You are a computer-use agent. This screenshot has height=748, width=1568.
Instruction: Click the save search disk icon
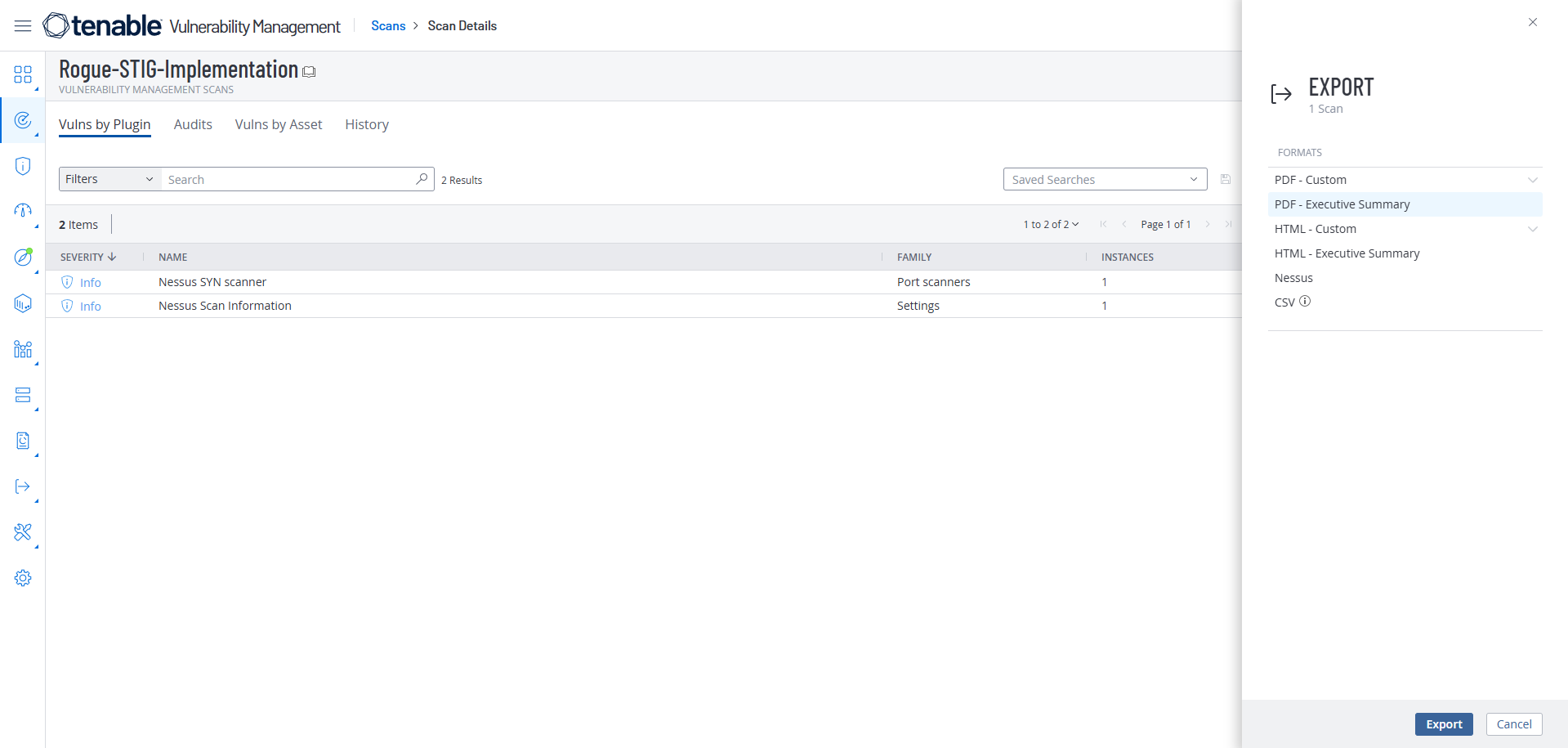[x=1225, y=179]
